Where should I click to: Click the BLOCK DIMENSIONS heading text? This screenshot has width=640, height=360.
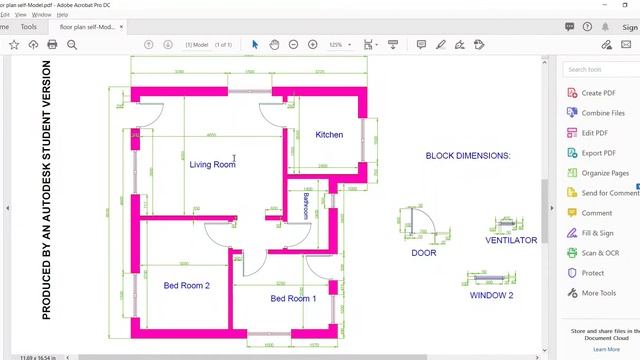468,156
